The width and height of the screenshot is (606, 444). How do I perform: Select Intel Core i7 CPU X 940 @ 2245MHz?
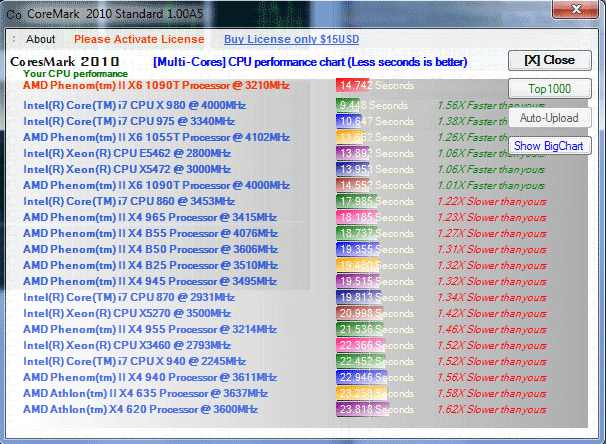click(134, 361)
